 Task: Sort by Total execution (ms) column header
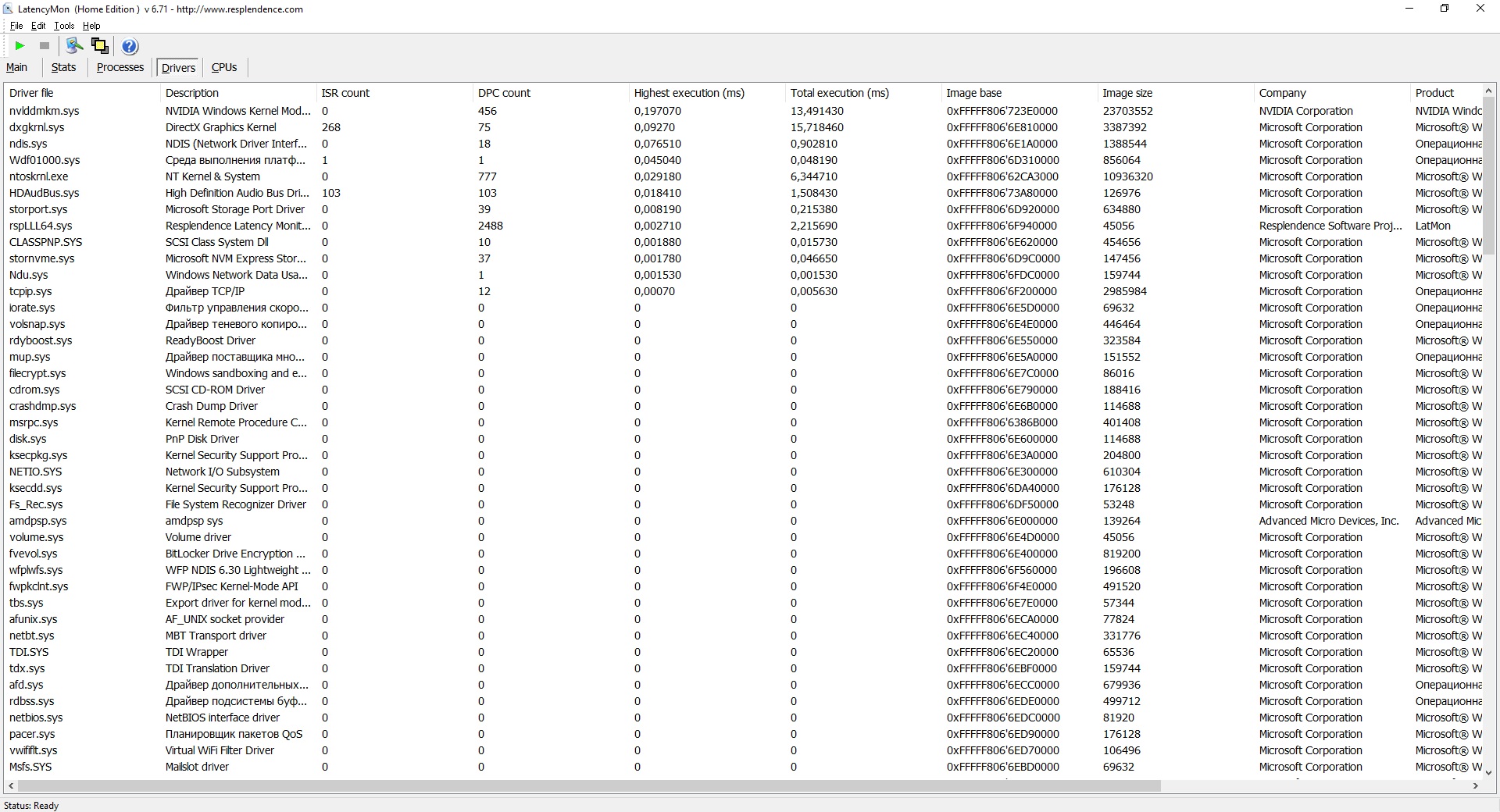tap(863, 93)
